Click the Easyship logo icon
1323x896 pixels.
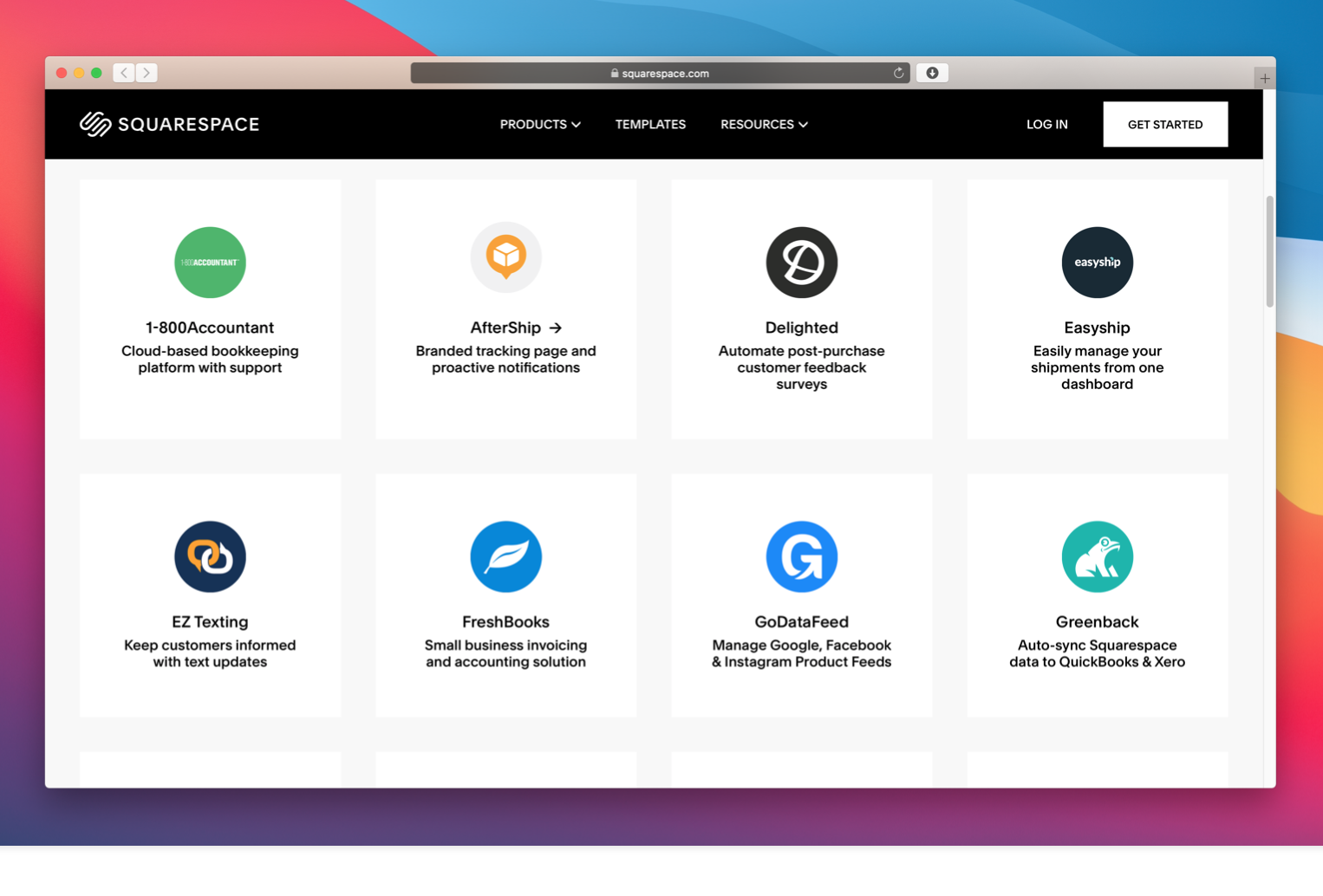(1097, 263)
